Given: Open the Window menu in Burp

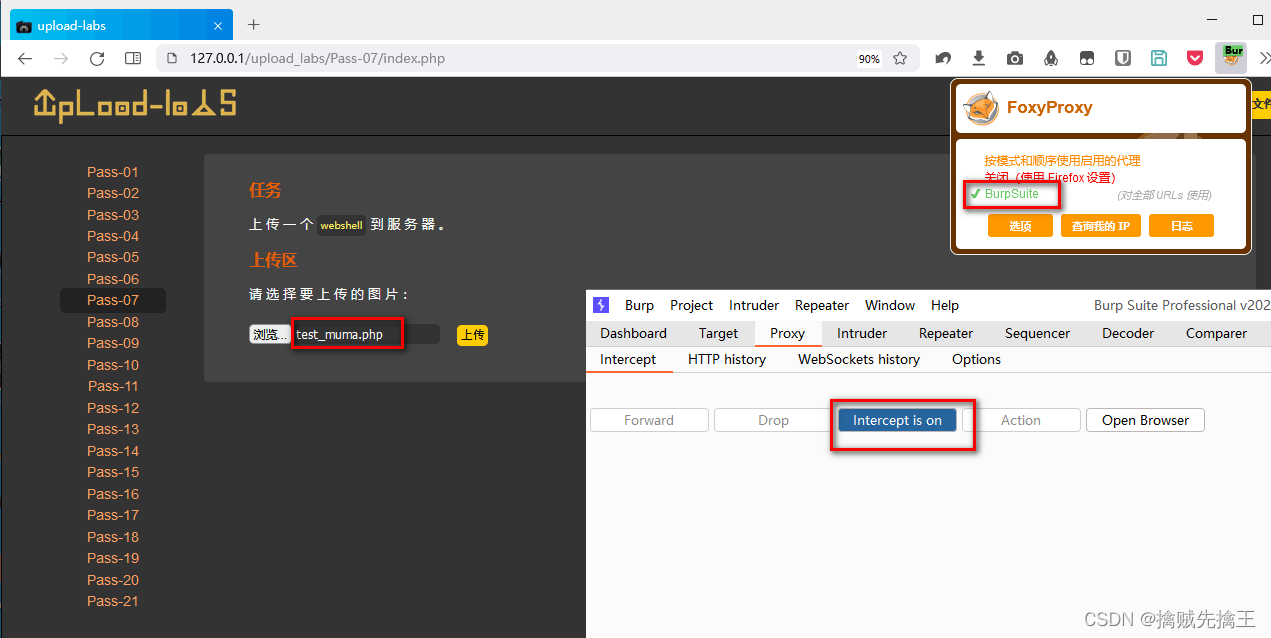Looking at the screenshot, I should tap(890, 305).
